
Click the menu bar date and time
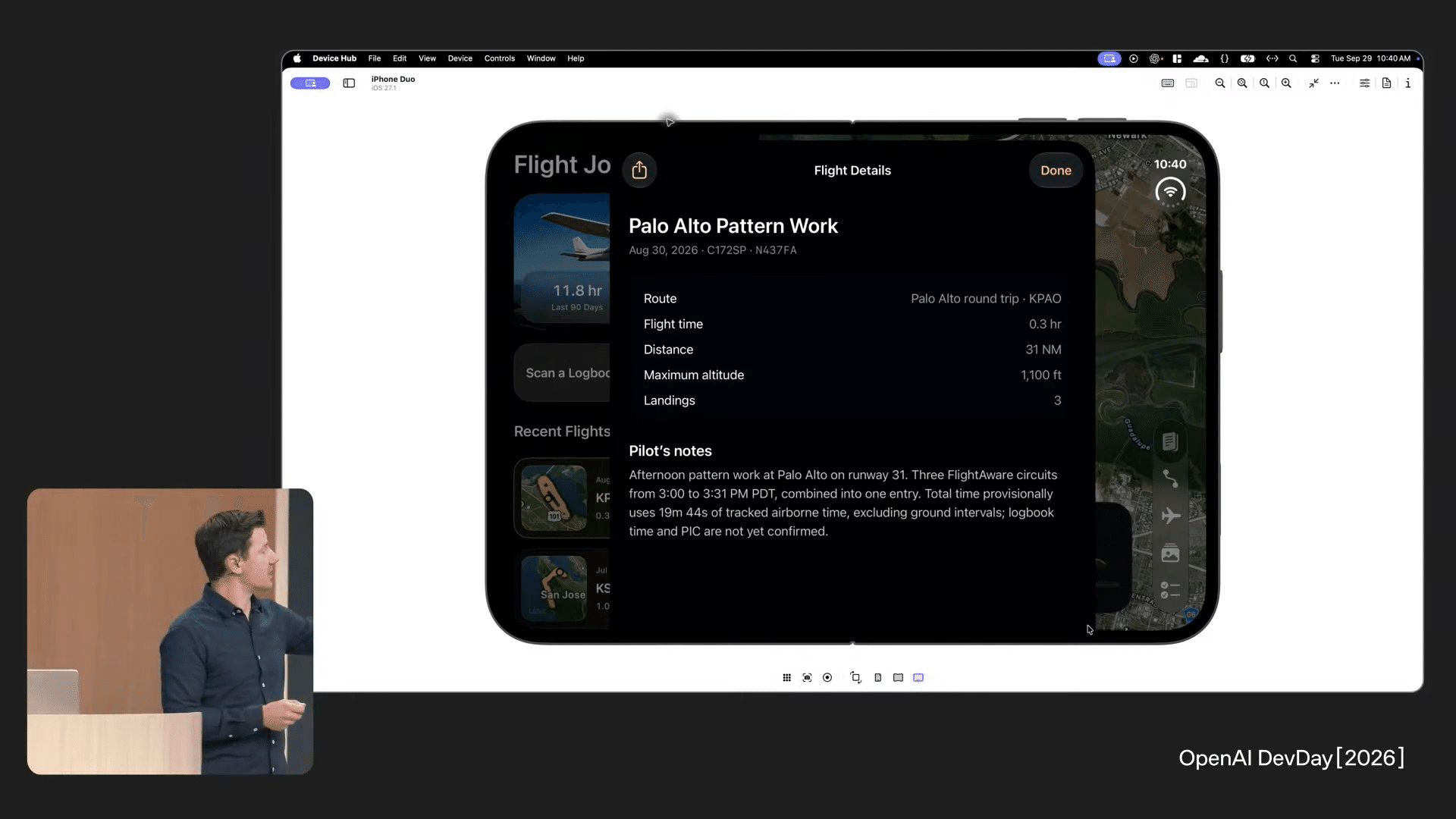(x=1370, y=58)
